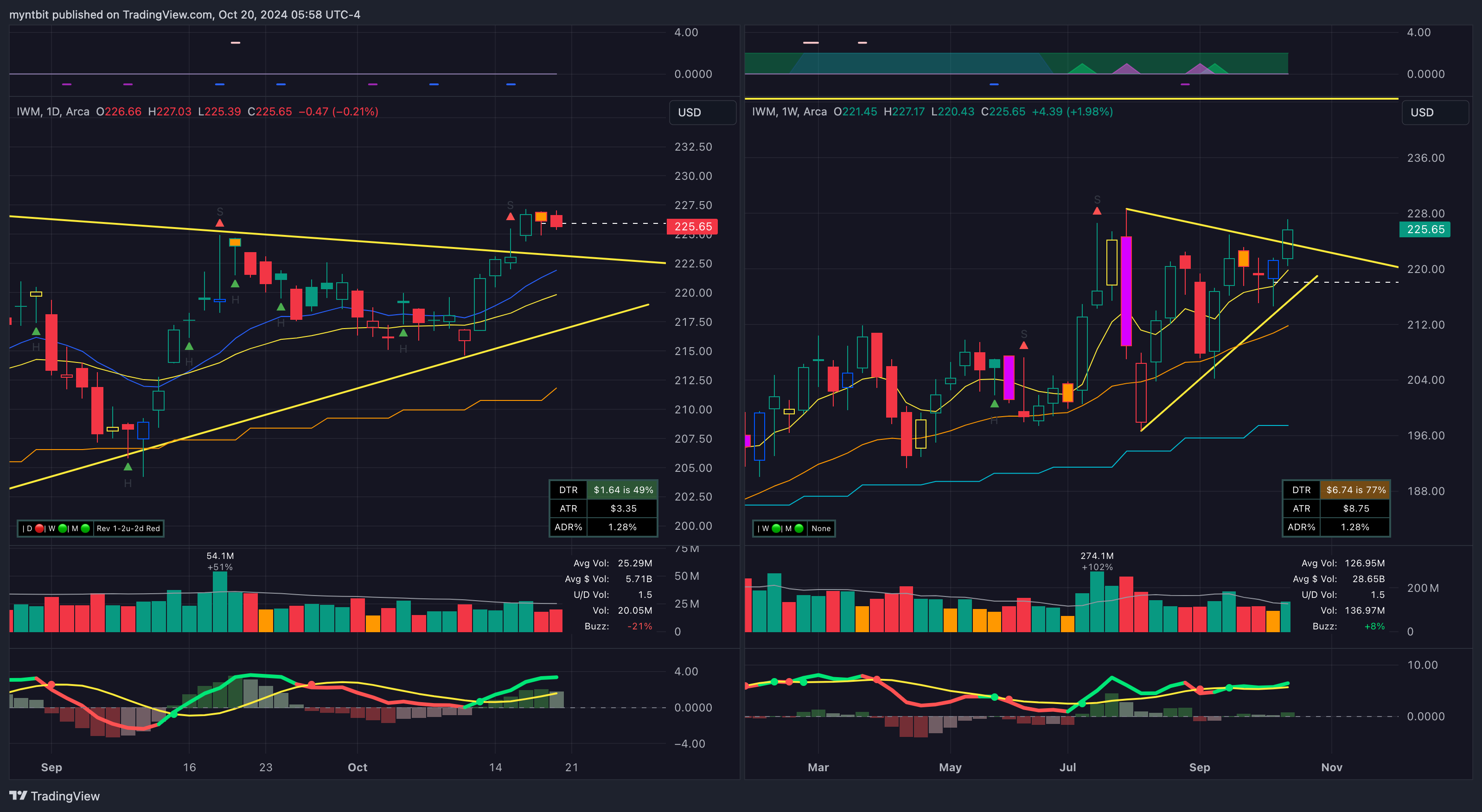Click the 200.00 price axis label on daily chart
This screenshot has width=1482, height=812.
coord(693,526)
